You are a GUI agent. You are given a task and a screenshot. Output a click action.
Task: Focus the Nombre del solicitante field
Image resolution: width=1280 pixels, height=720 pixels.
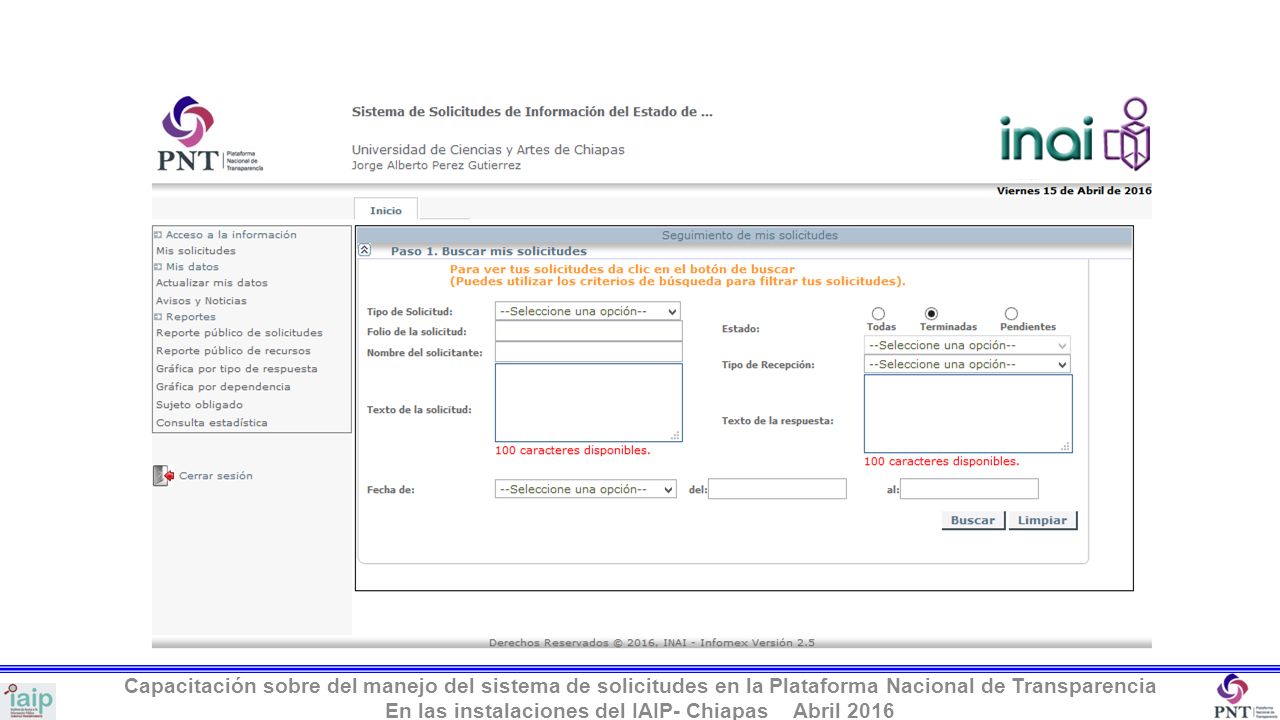pos(588,352)
